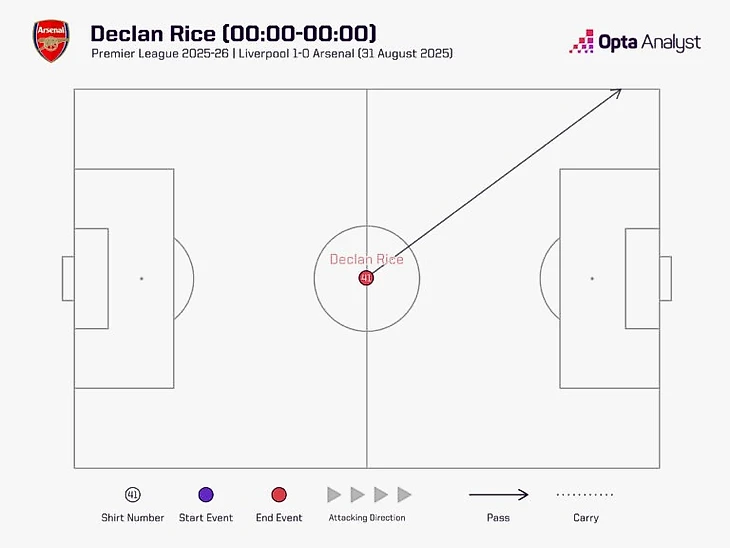Click the Carry dotted line legend symbol

click(x=585, y=495)
